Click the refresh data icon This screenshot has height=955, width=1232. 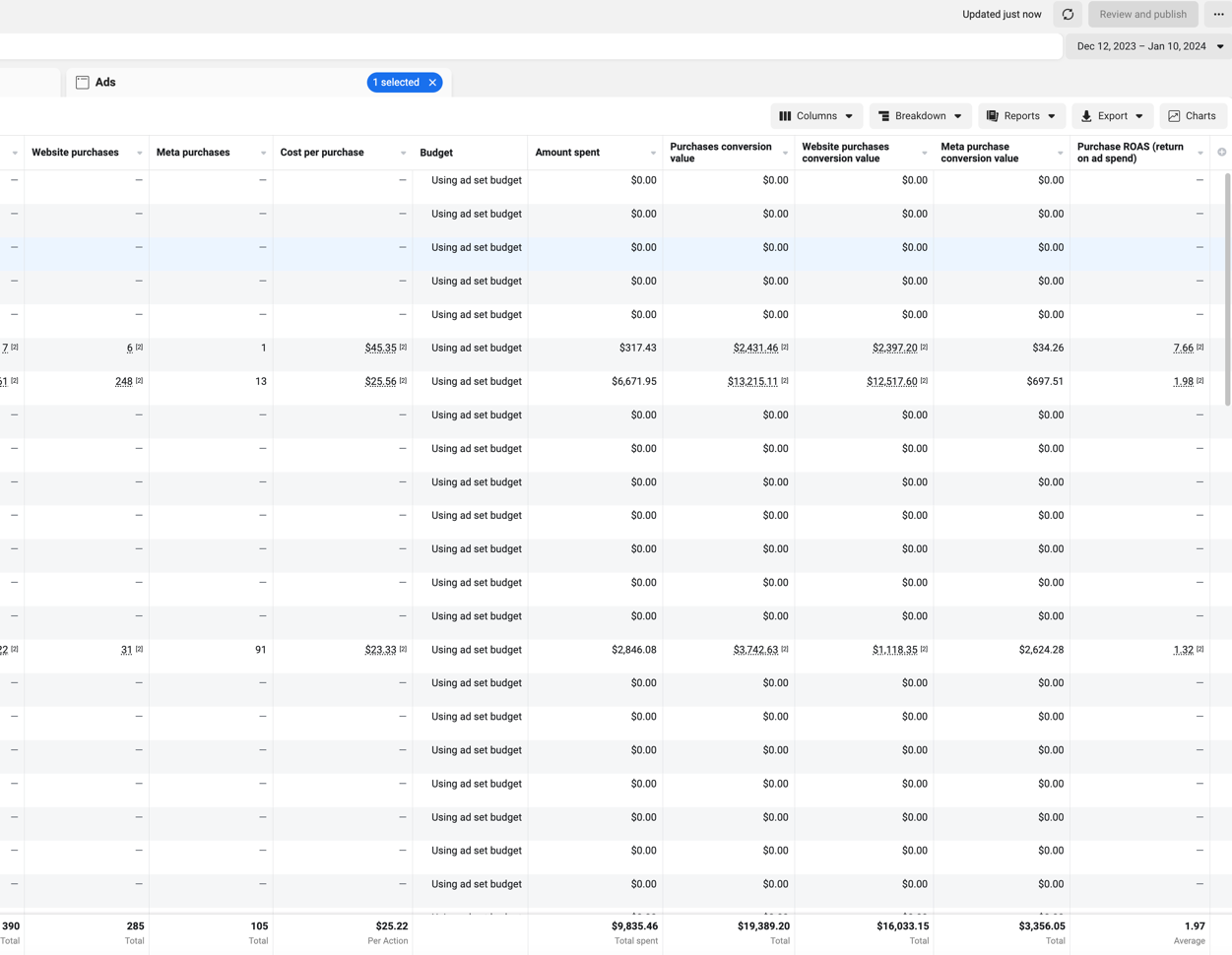click(1068, 15)
